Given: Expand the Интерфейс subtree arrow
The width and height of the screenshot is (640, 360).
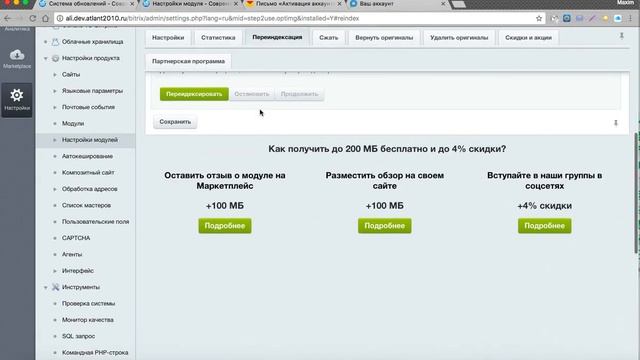Looking at the screenshot, I should (55, 271).
